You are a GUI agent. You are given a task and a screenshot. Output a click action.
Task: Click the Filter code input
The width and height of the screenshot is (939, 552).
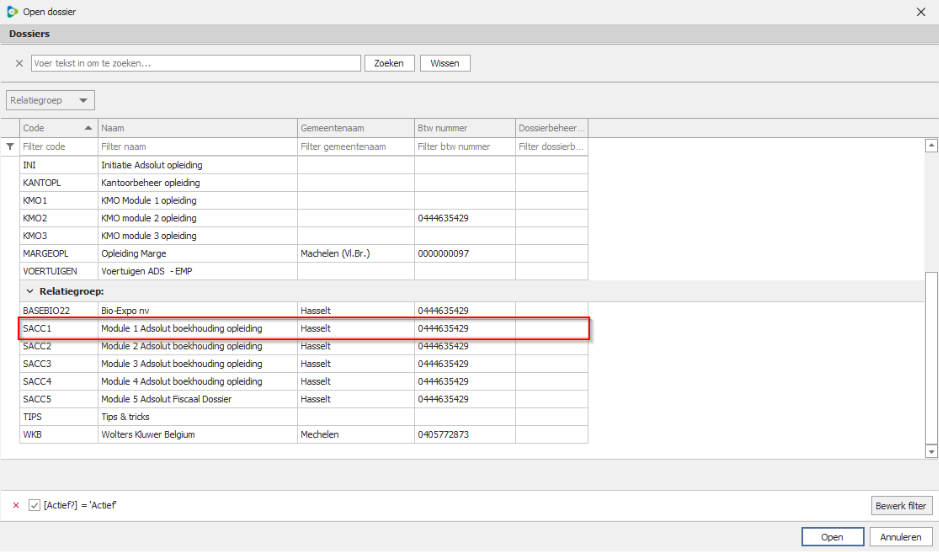click(59, 147)
